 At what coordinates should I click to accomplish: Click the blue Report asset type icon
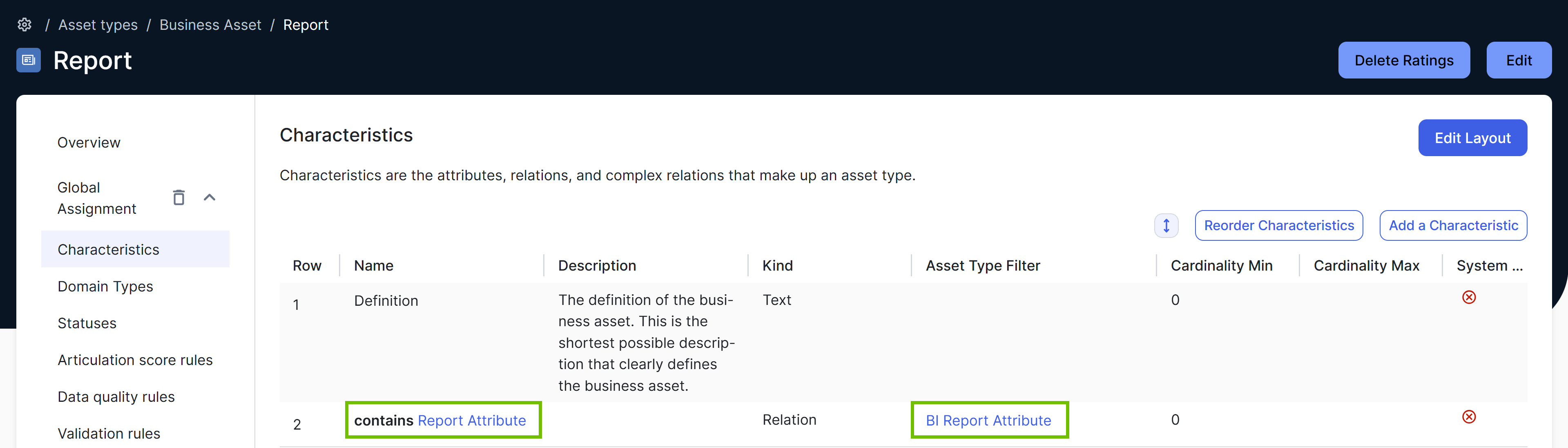click(x=28, y=60)
